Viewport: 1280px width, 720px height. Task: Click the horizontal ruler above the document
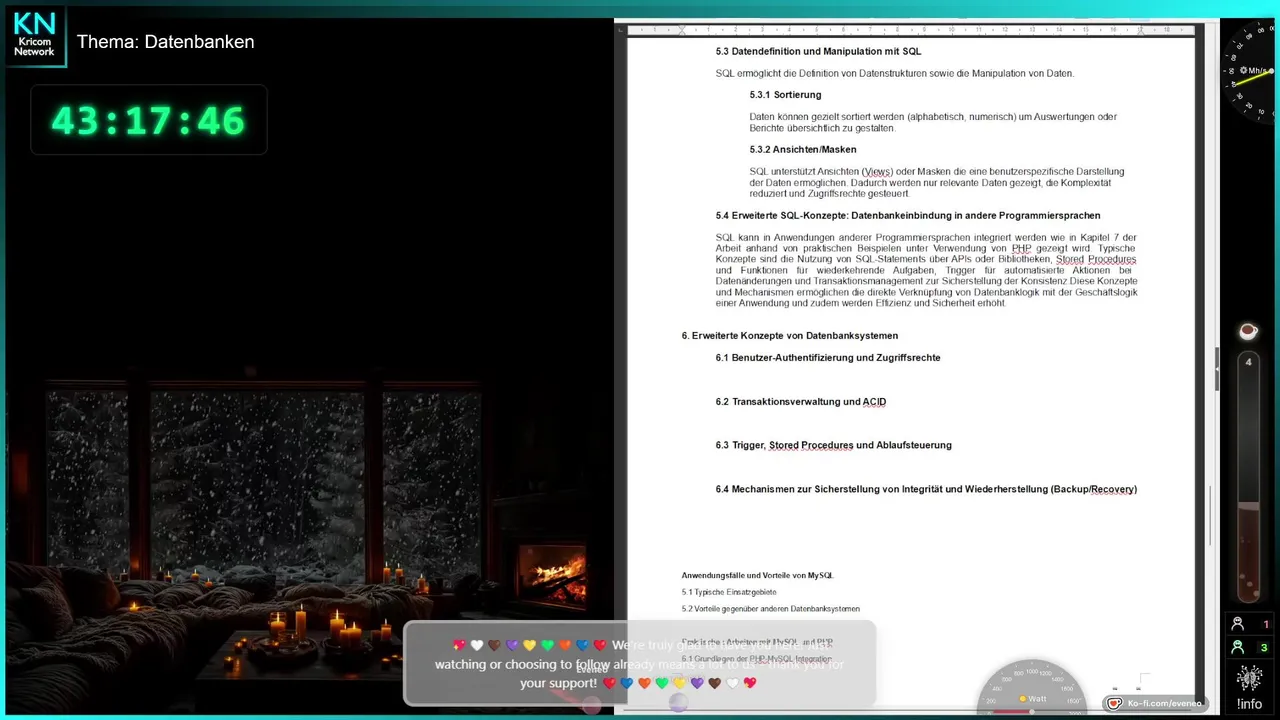pyautogui.click(x=910, y=29)
